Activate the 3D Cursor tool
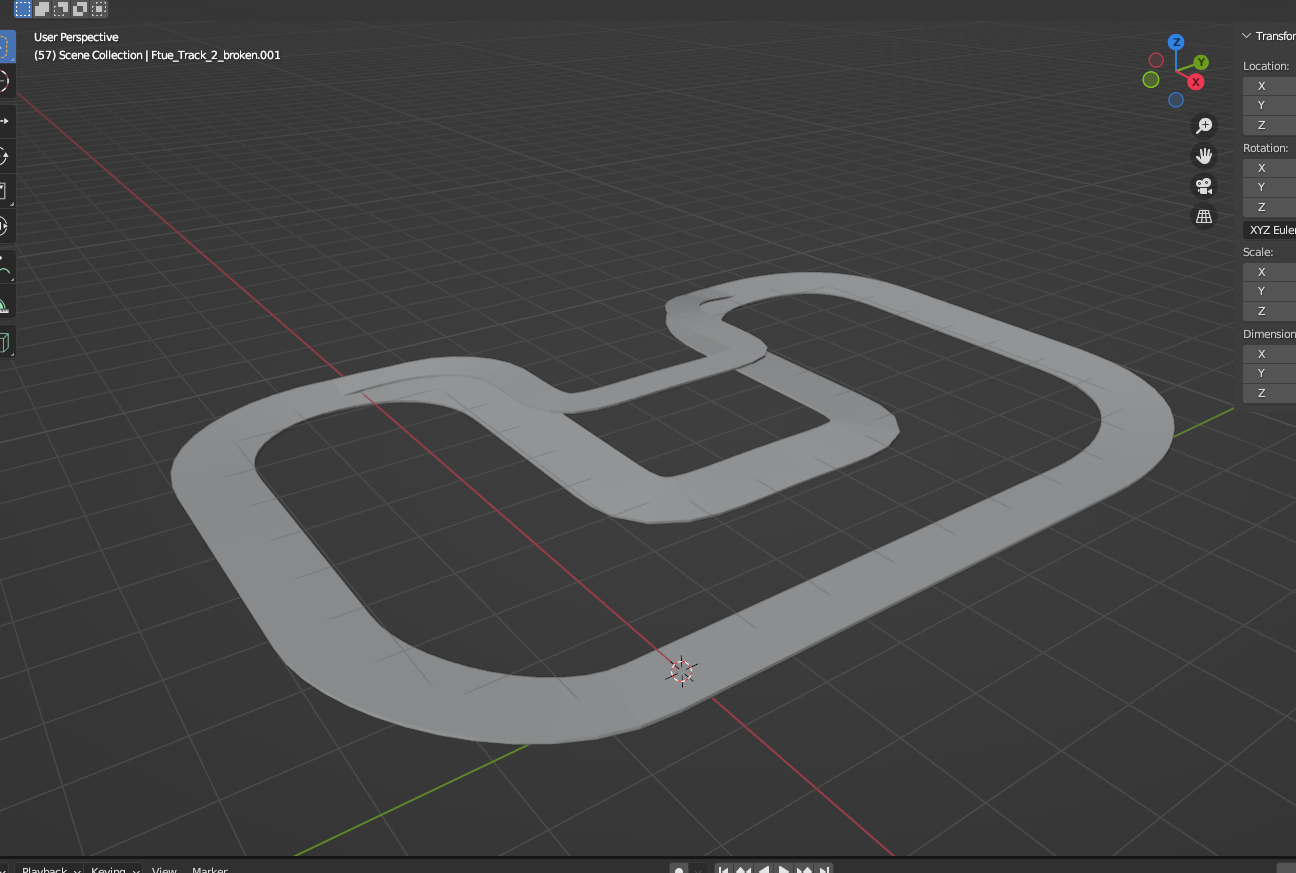Screen dimensions: 1296x873 point(8,82)
